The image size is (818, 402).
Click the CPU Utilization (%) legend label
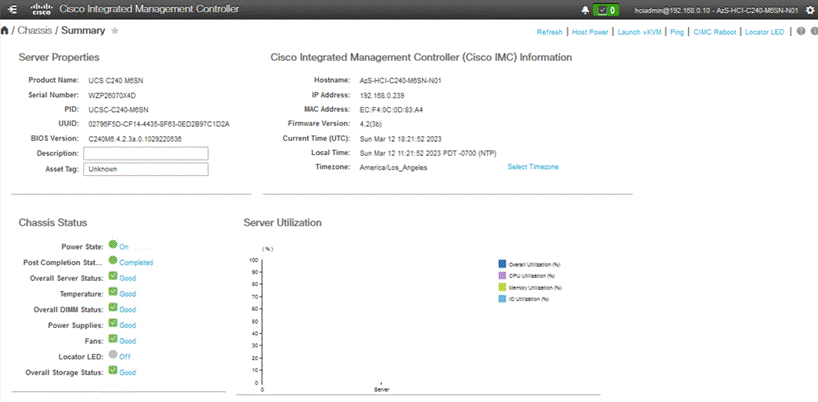pos(532,276)
